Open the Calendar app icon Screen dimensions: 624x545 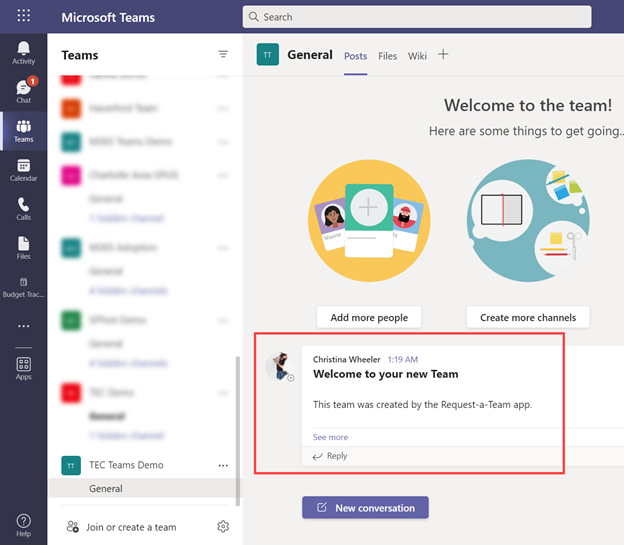pyautogui.click(x=23, y=170)
